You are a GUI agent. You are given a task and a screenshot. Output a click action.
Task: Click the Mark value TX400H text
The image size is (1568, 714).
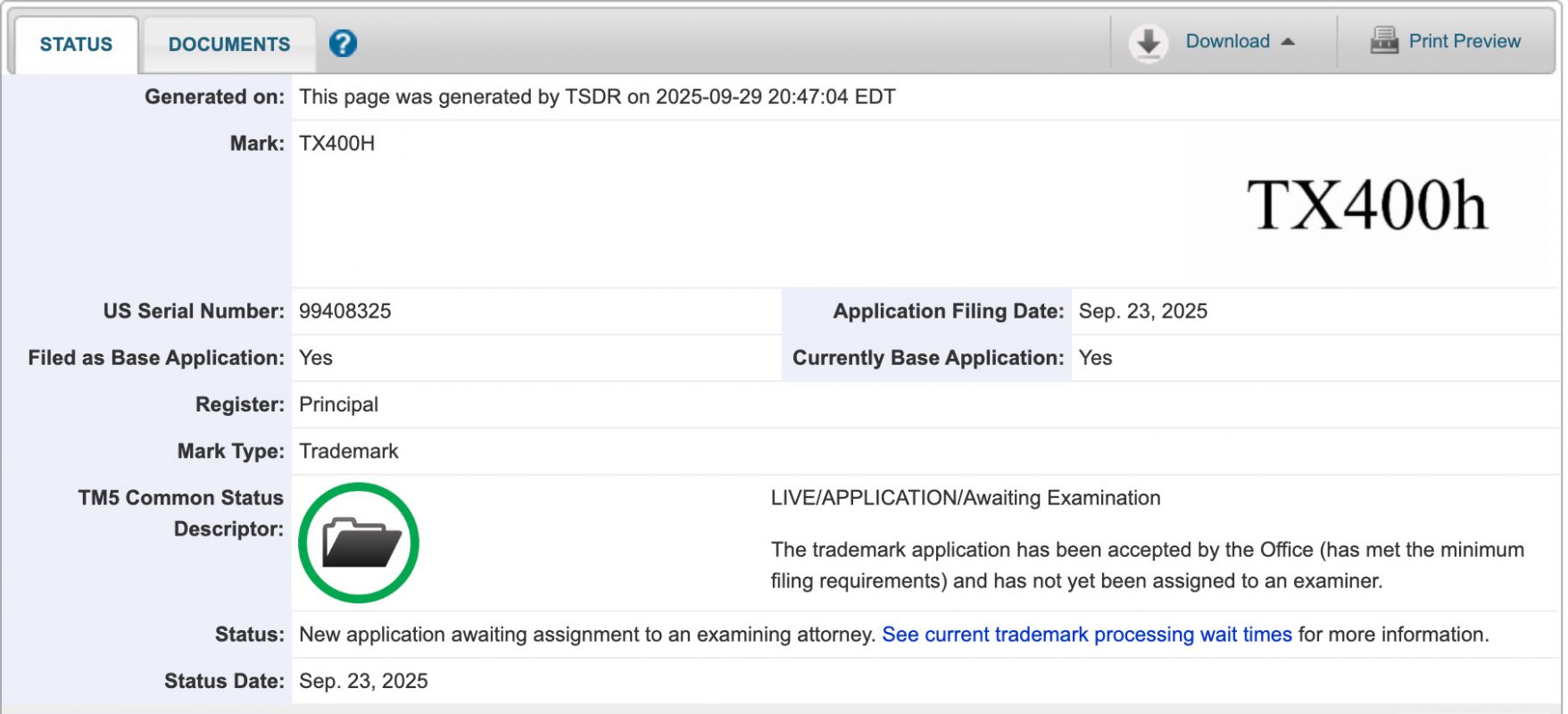336,144
